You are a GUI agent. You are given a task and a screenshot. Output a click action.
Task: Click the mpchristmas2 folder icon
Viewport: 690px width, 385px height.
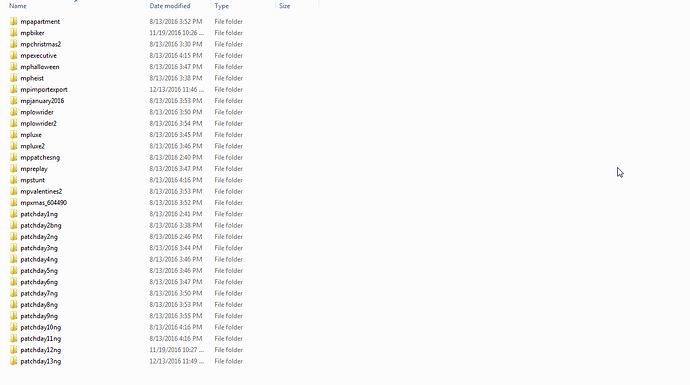(x=14, y=44)
